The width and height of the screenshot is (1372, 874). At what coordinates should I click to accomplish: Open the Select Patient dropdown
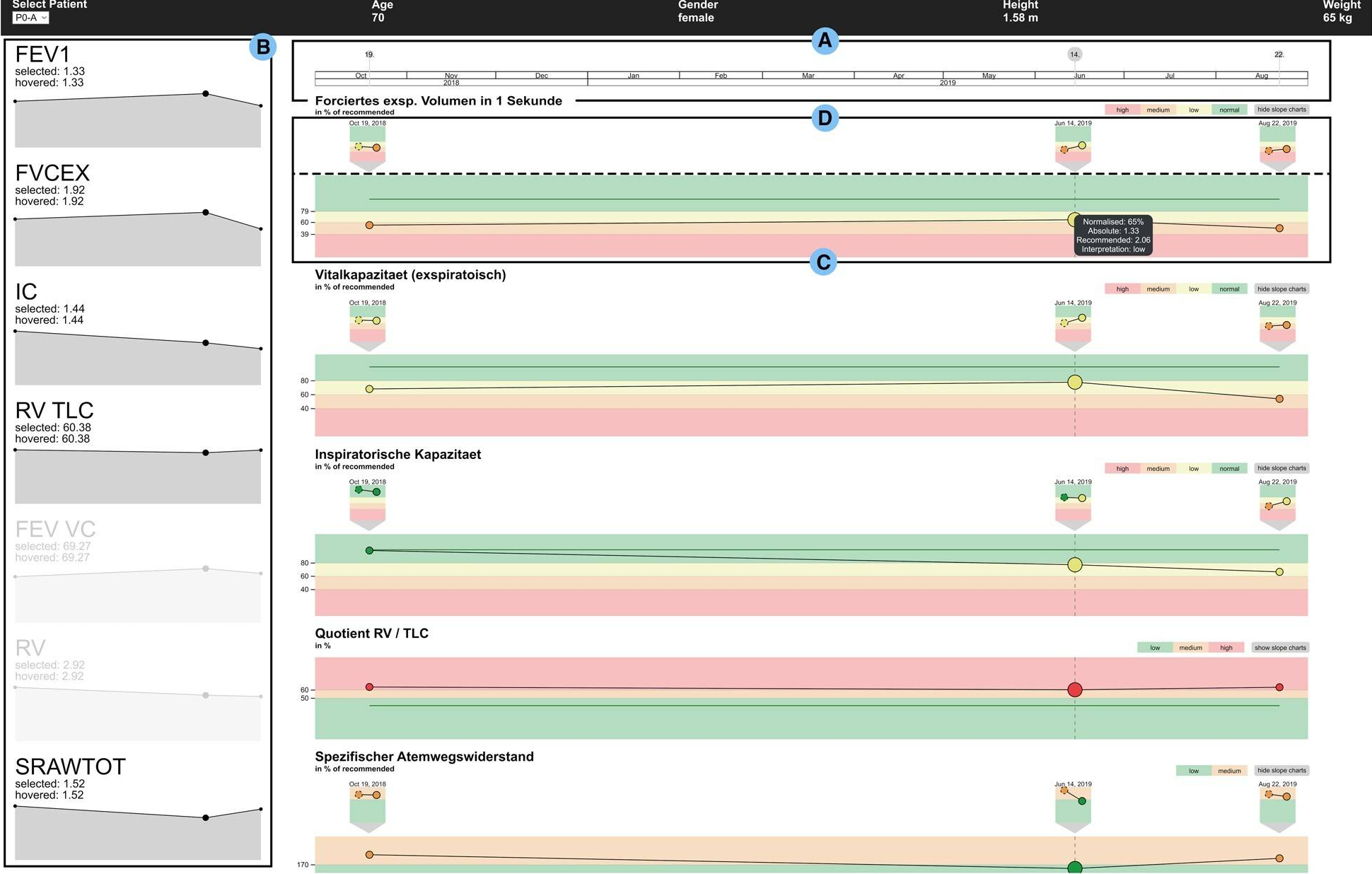coord(30,18)
